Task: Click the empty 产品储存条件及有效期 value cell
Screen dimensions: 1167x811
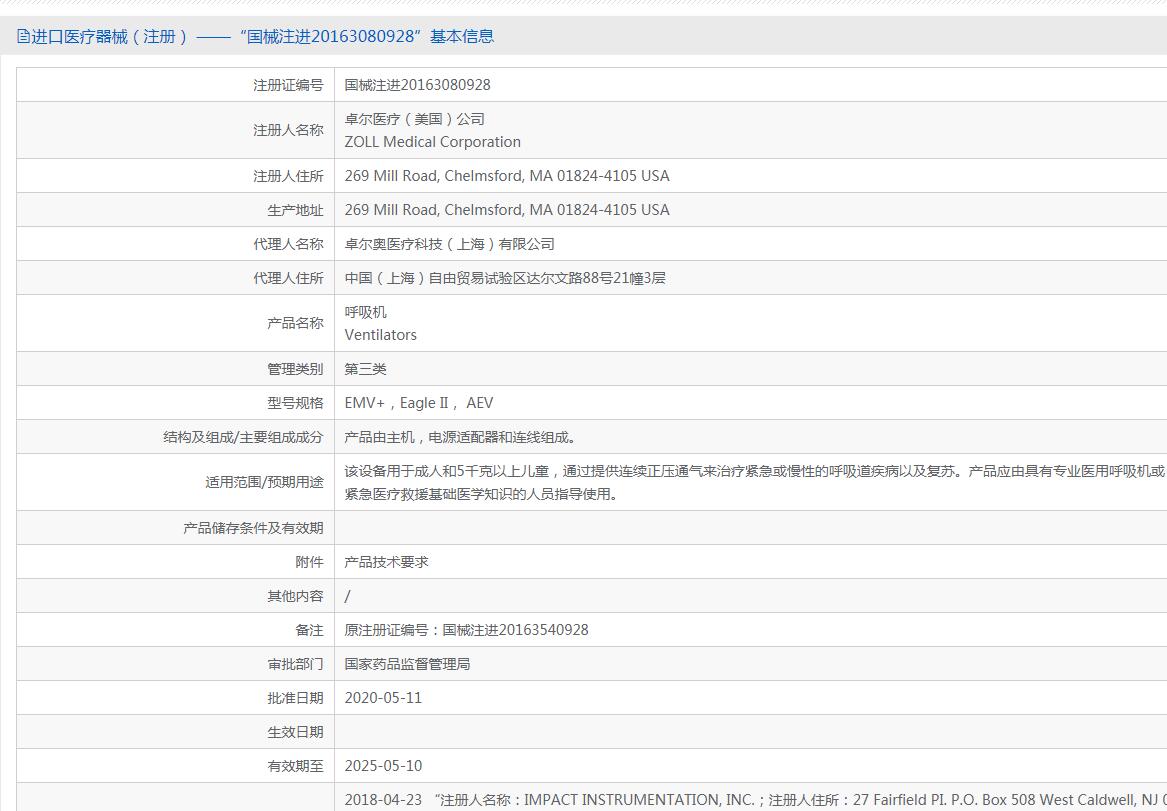Action: pos(750,528)
